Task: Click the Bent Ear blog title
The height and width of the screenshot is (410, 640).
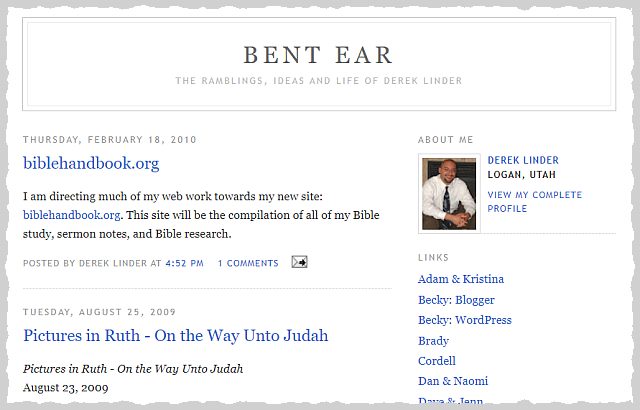Action: pyautogui.click(x=319, y=55)
